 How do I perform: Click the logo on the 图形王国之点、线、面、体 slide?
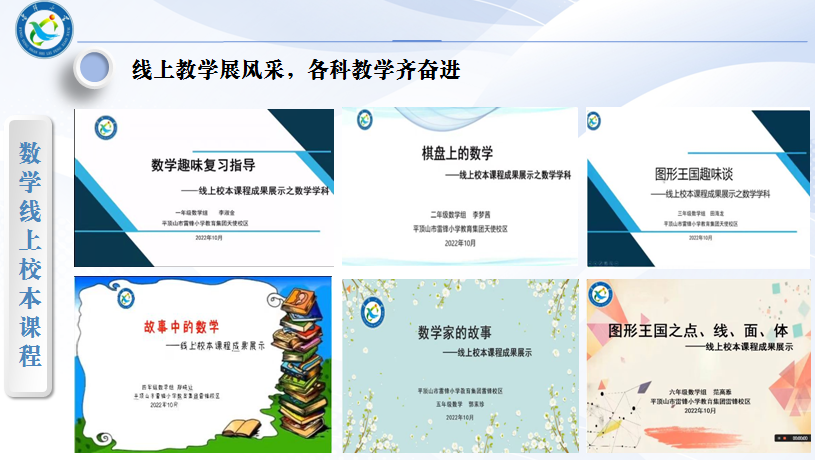601,296
